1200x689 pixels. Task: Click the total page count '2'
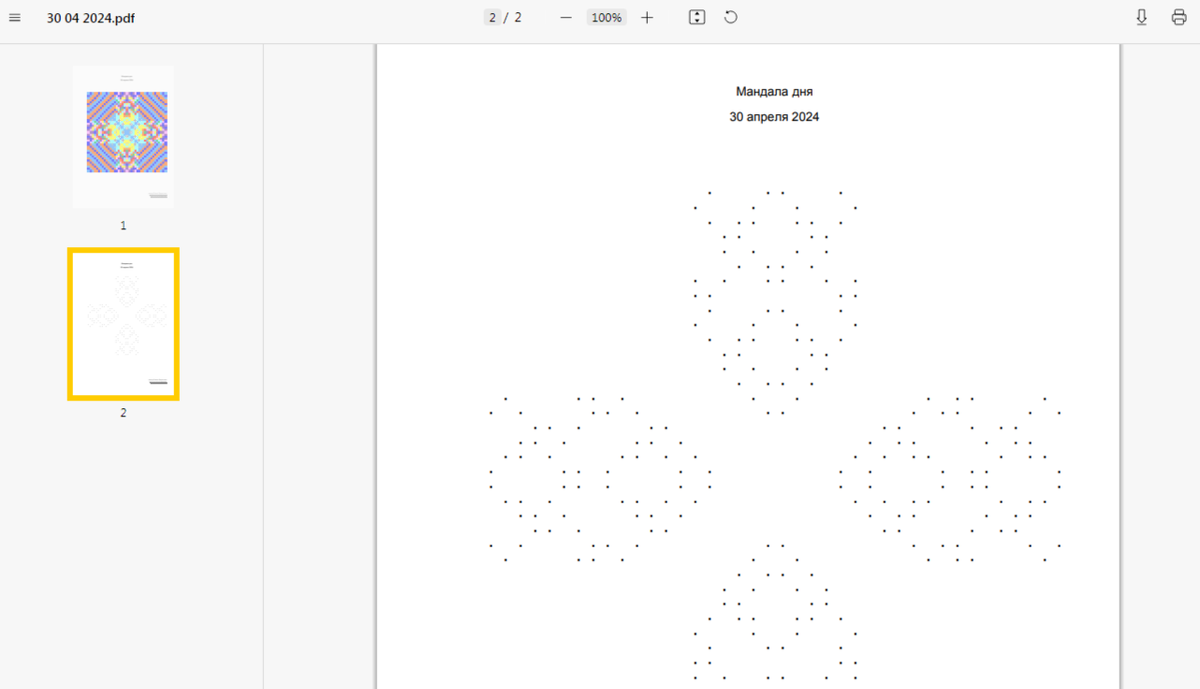point(518,18)
